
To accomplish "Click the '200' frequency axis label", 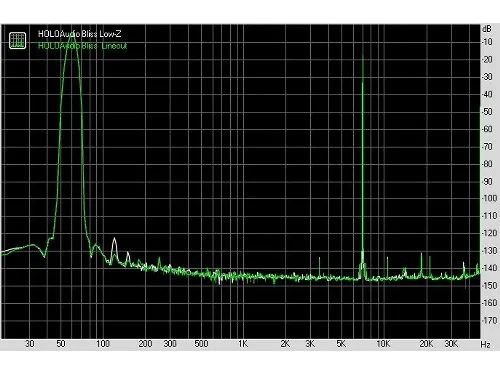I will 145,344.
